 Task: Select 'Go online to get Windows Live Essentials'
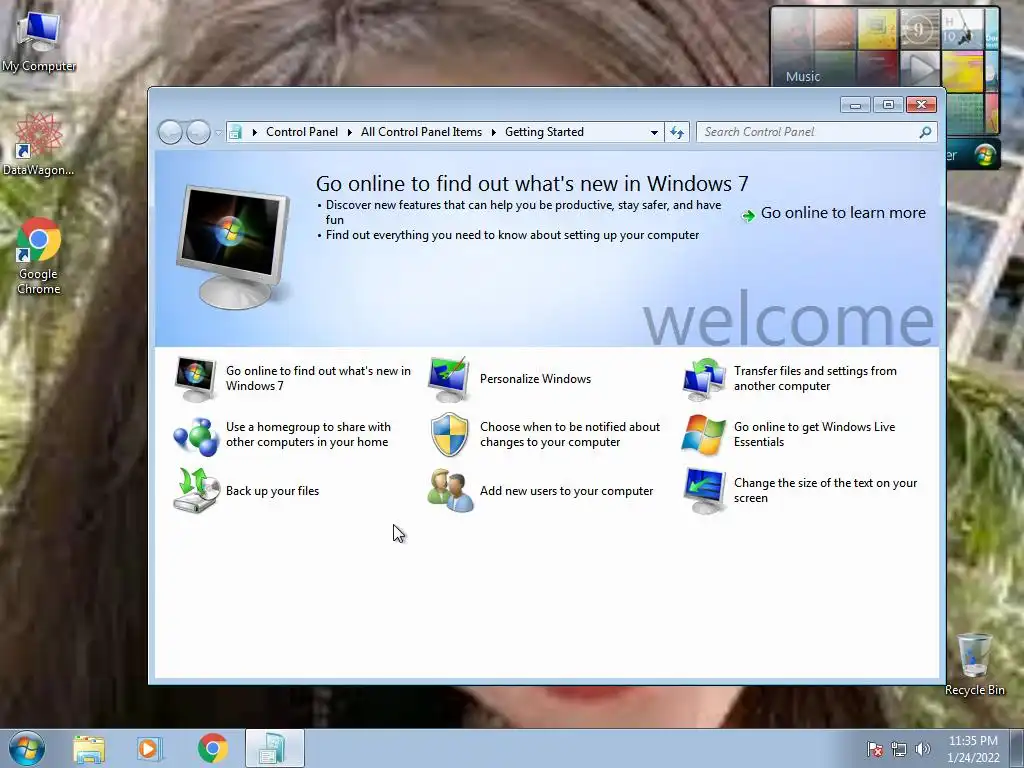pos(814,434)
